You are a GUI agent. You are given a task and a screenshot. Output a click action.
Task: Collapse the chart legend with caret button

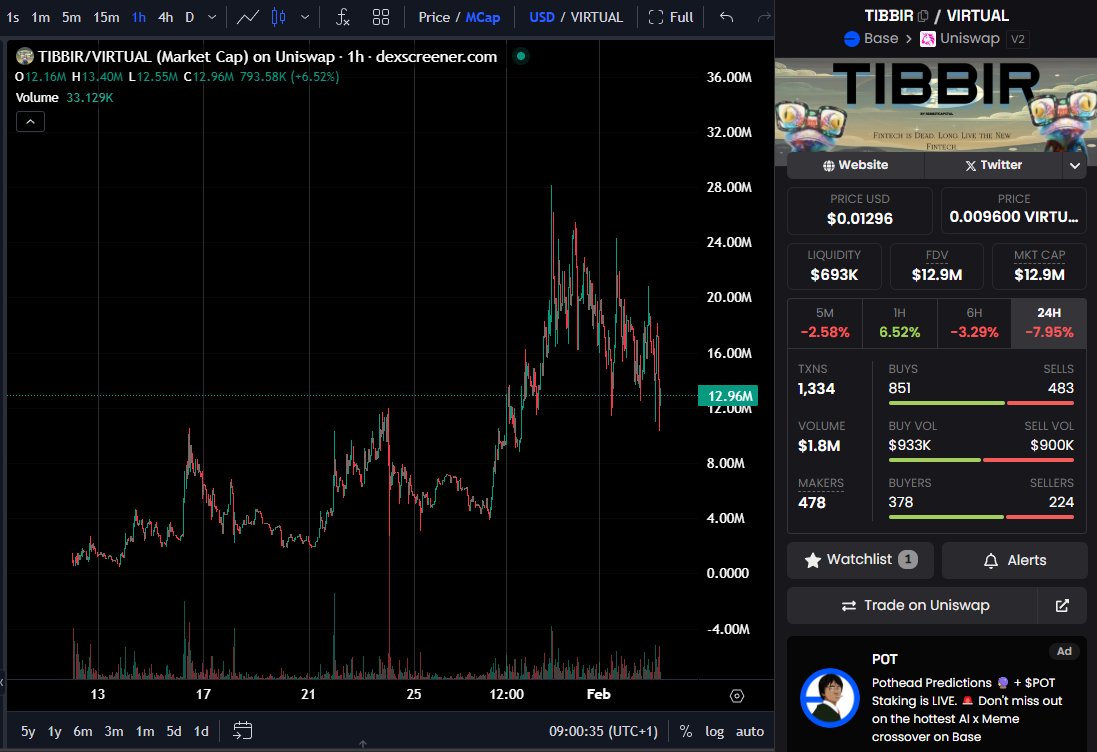click(x=30, y=122)
